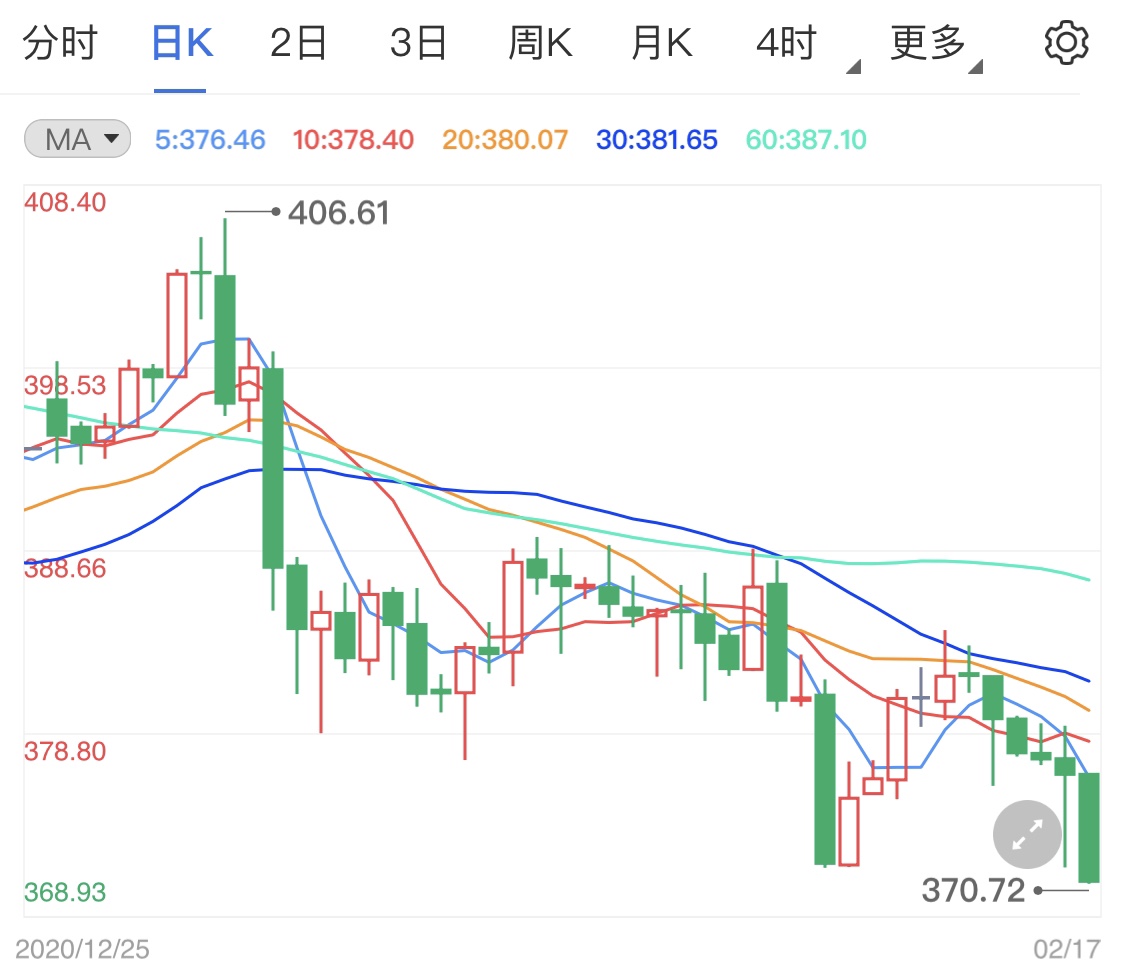The image size is (1125, 974).
Task: Click the 3日 chart period button
Action: (419, 41)
